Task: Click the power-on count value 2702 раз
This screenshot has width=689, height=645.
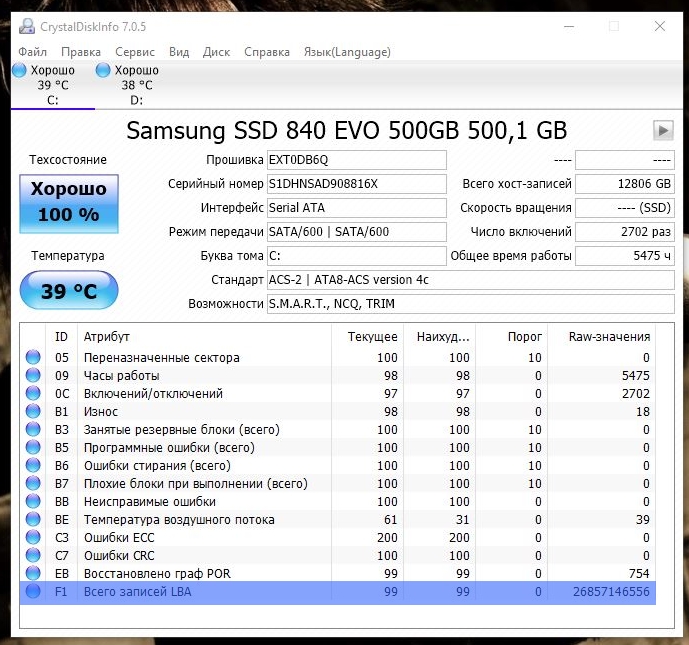Action: point(625,232)
